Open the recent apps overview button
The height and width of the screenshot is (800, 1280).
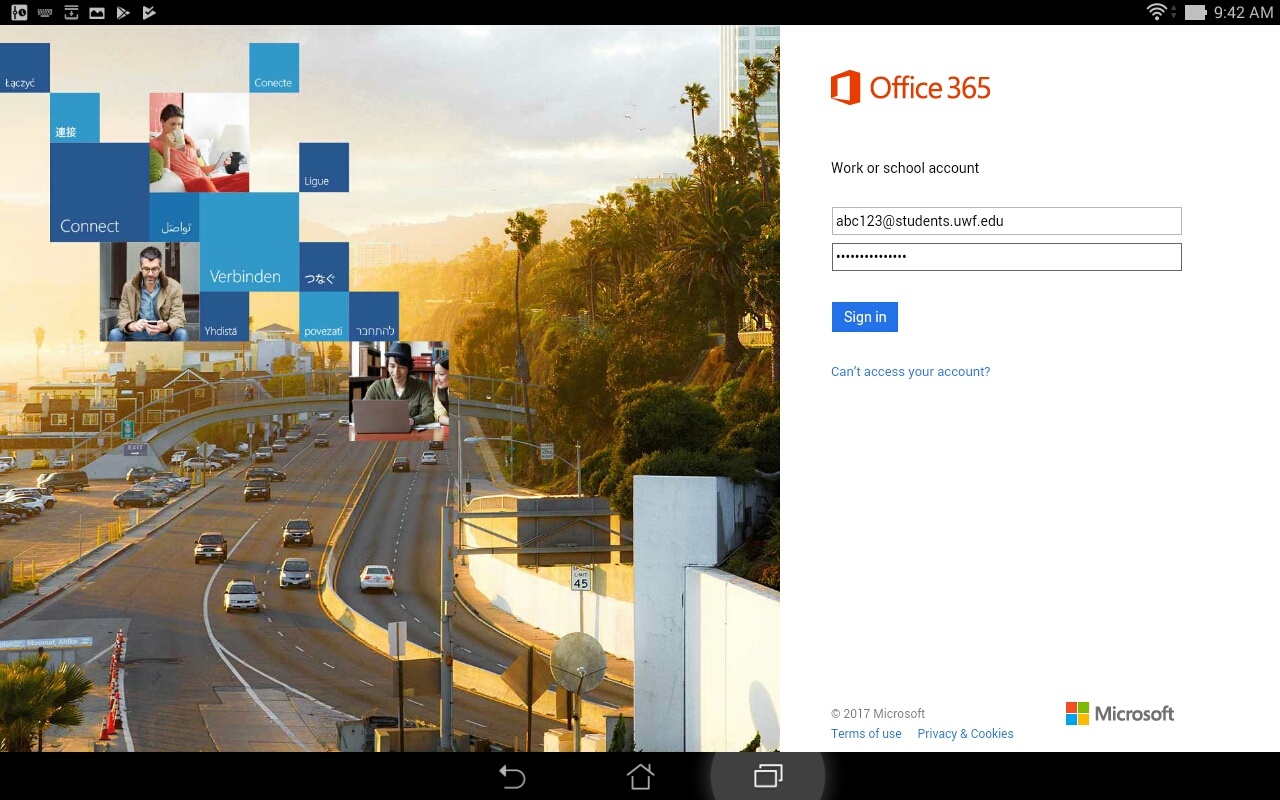(768, 776)
